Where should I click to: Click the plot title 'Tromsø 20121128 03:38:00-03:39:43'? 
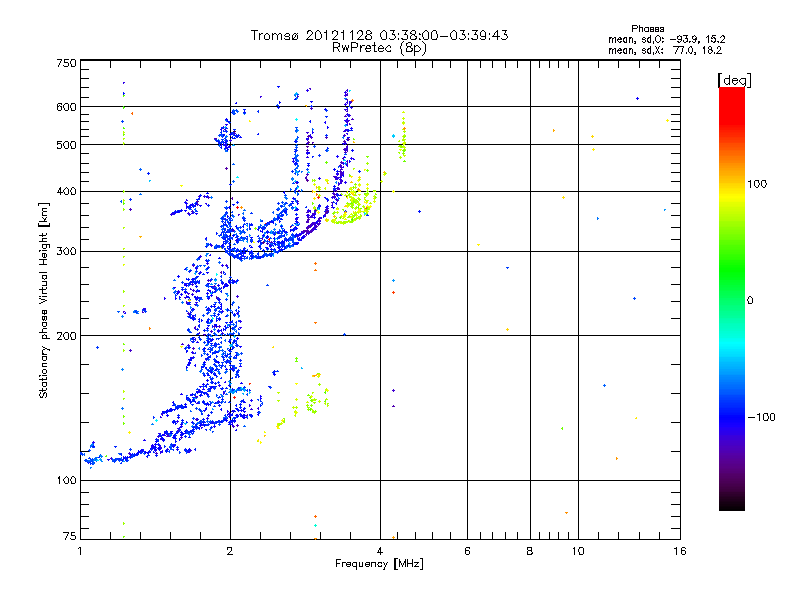pos(380,35)
